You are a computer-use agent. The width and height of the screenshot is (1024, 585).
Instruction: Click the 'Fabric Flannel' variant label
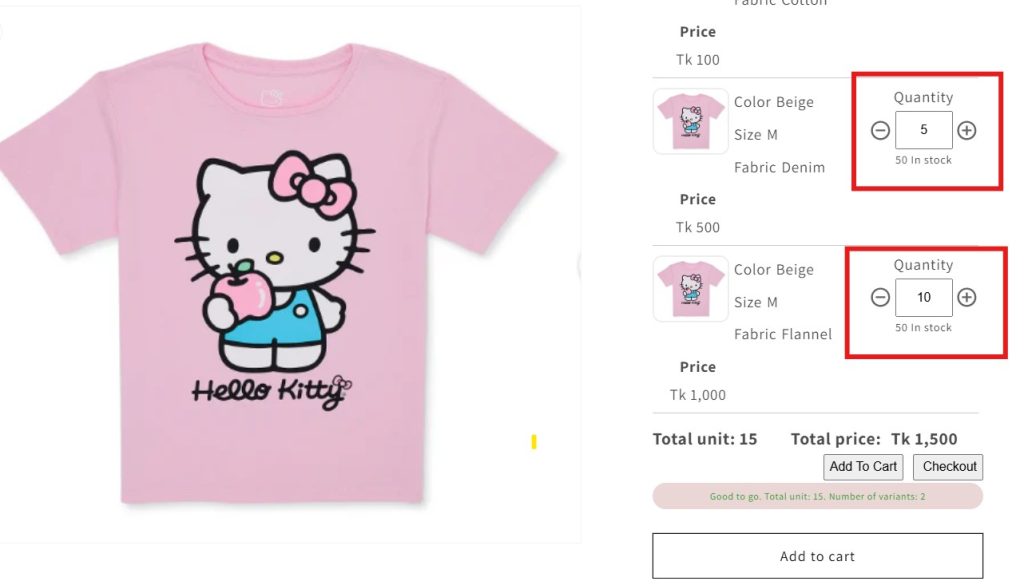[783, 334]
